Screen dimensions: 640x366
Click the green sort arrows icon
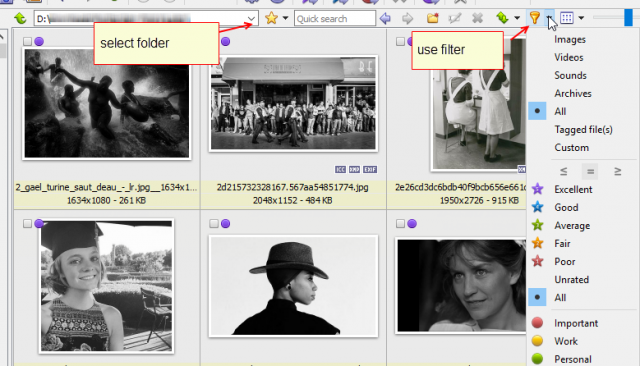point(502,18)
